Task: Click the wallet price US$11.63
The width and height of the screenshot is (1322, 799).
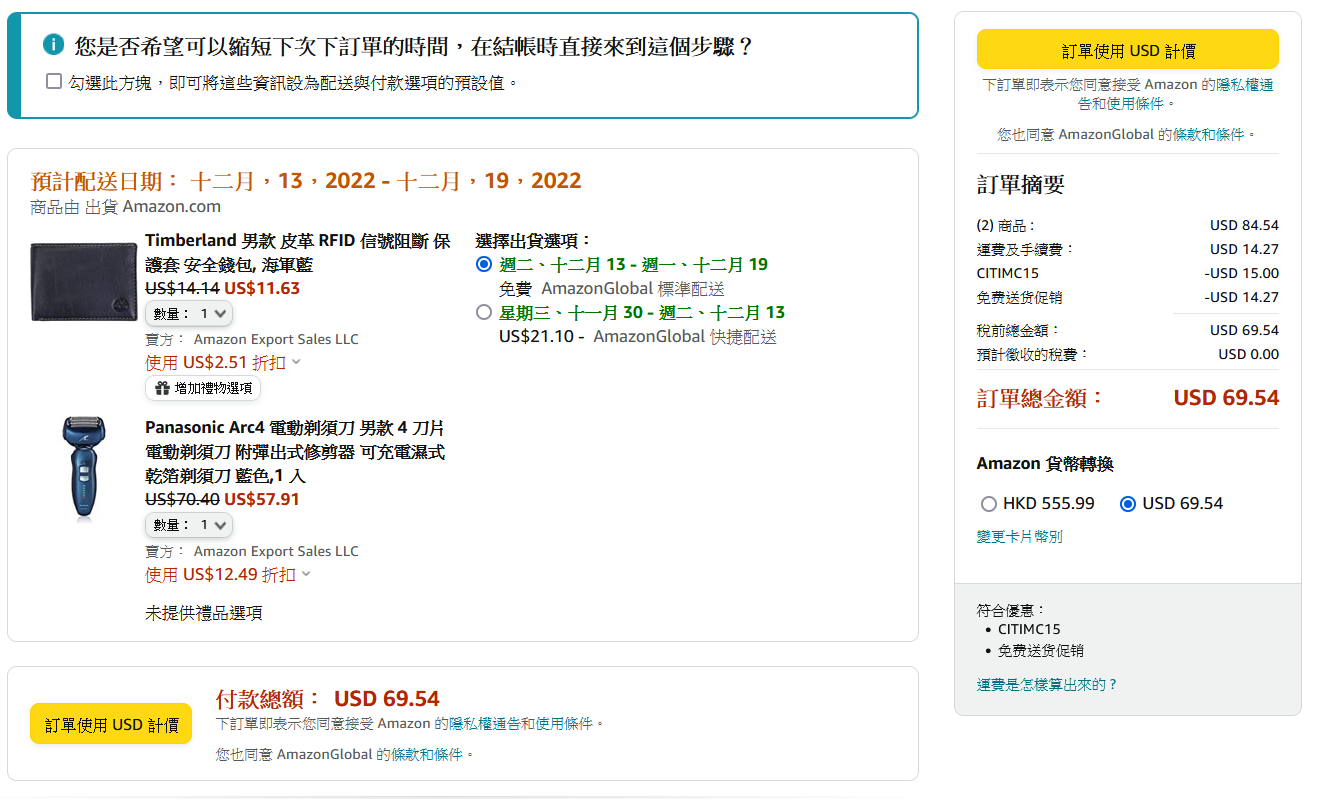Action: pos(262,288)
